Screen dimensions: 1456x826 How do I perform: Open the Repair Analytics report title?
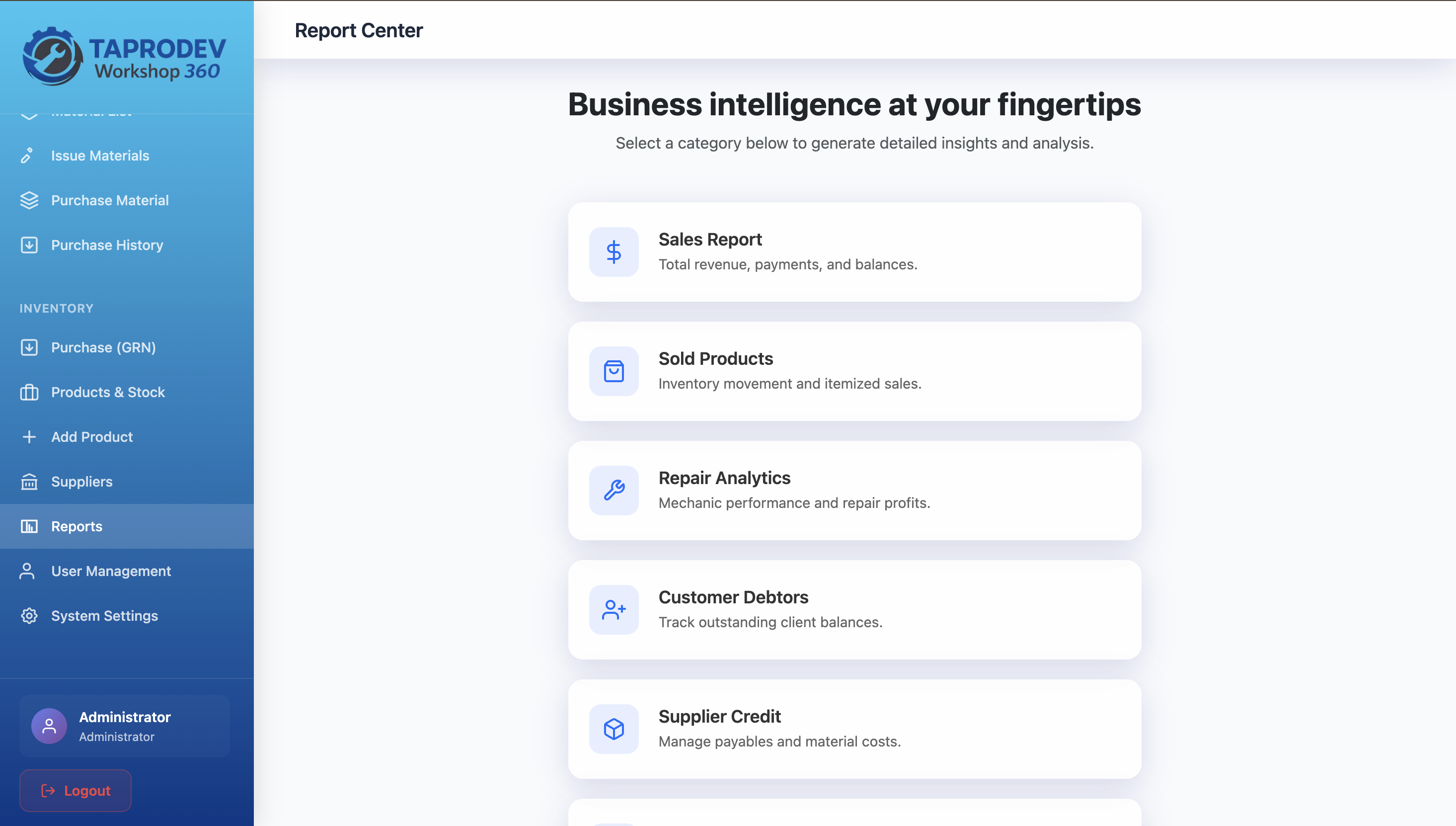(724, 478)
